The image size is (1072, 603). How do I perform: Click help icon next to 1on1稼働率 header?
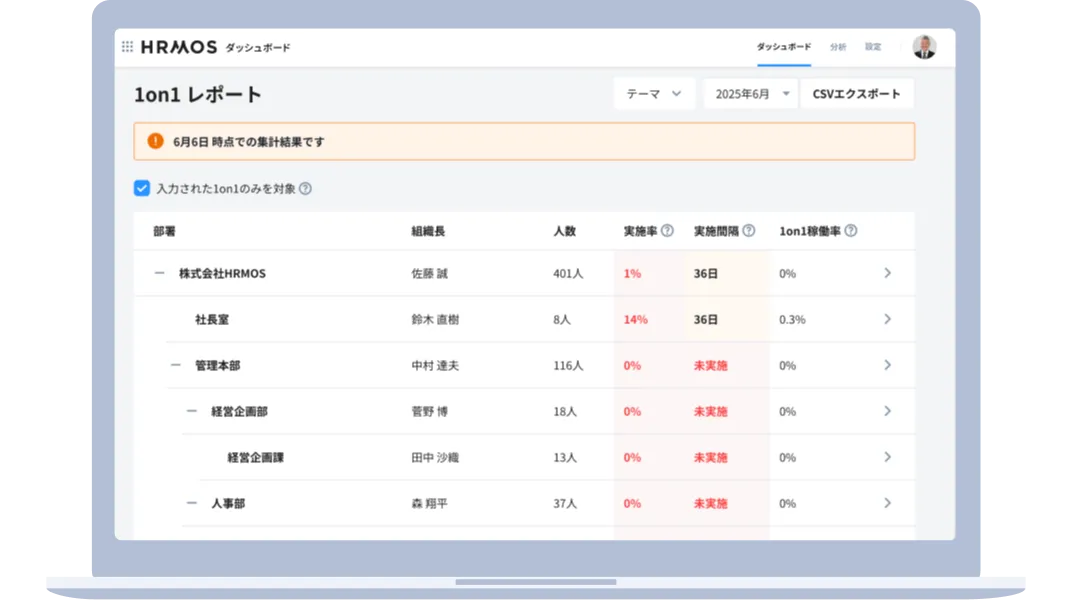850,231
